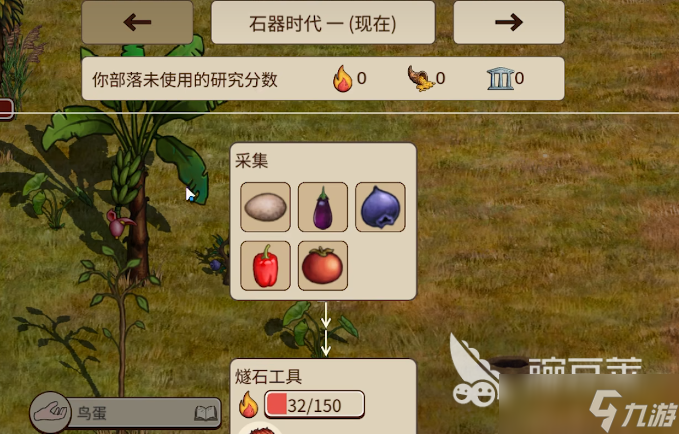
Task: Click the 32/150 research progress bar
Action: [x=314, y=405]
